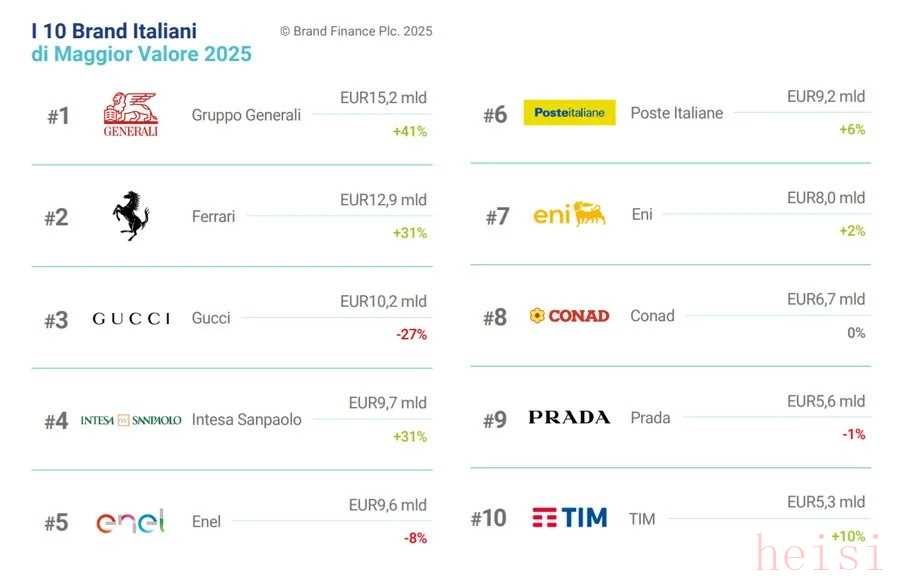Click the Brand Finance Plc. 2025 copyright text
The width and height of the screenshot is (900, 583).
tap(356, 31)
